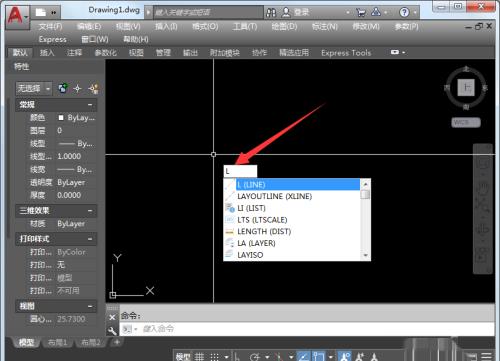Open the 文件(F) menu

tap(50, 26)
